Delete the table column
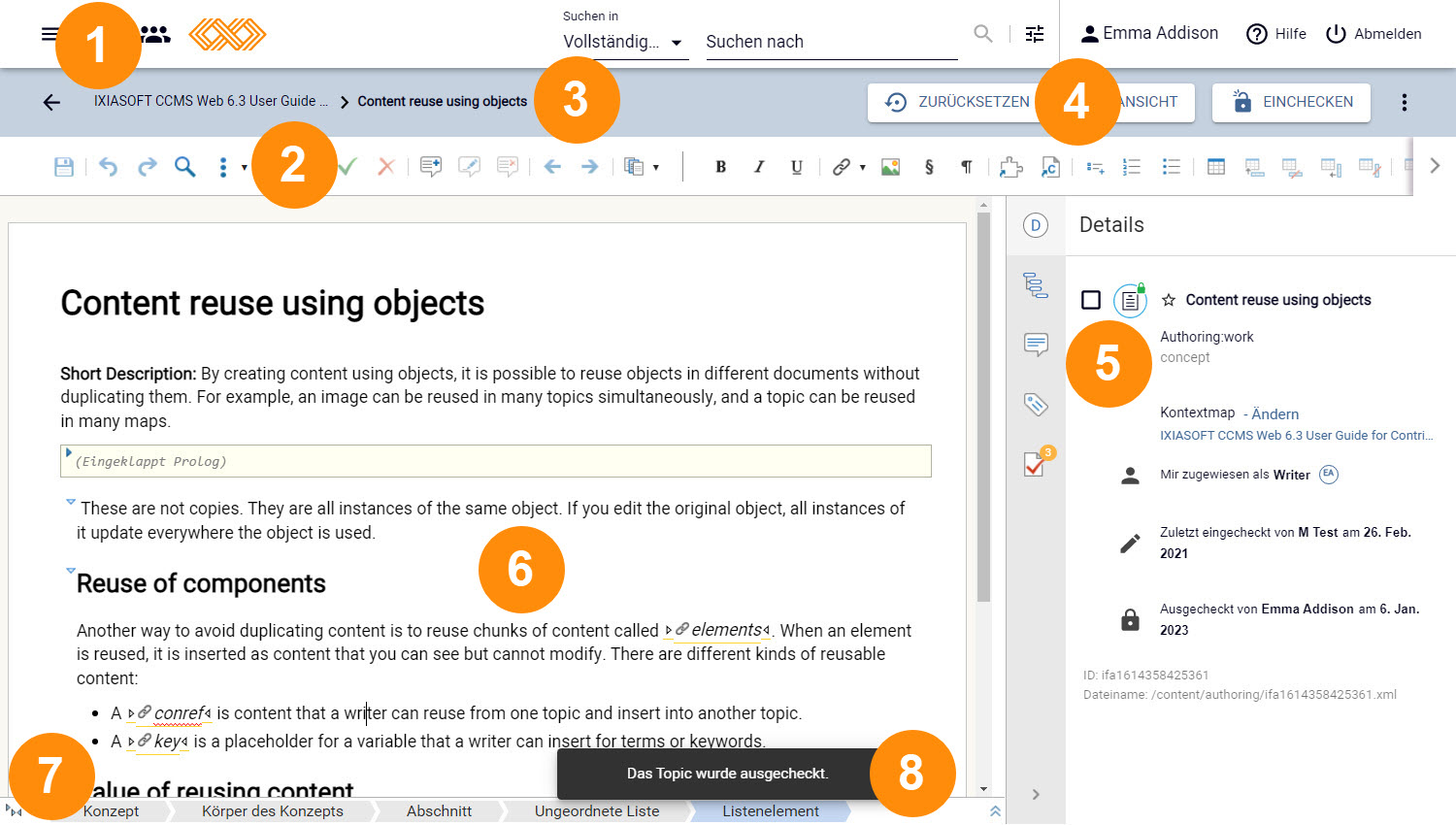 point(1370,167)
